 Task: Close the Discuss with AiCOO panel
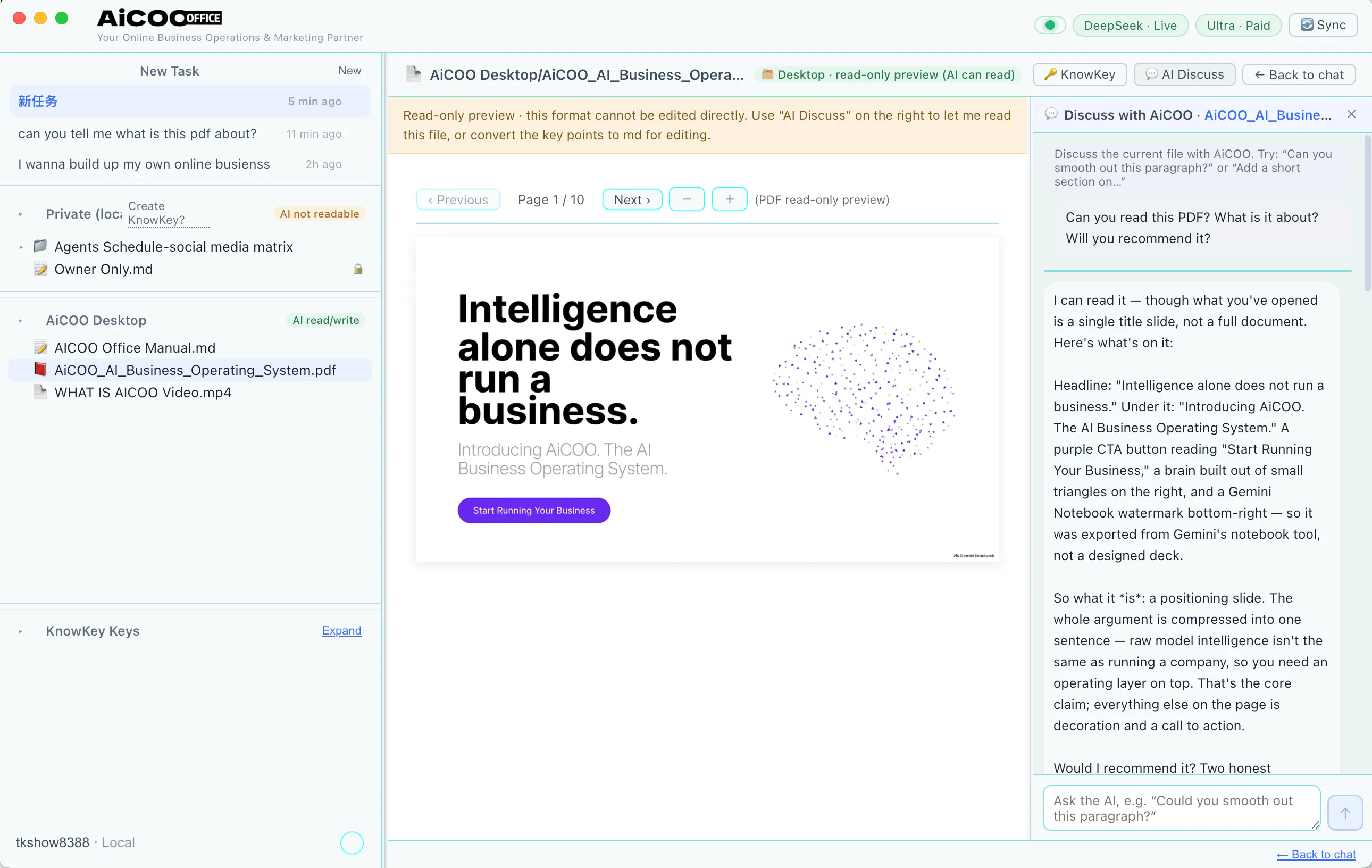1351,114
